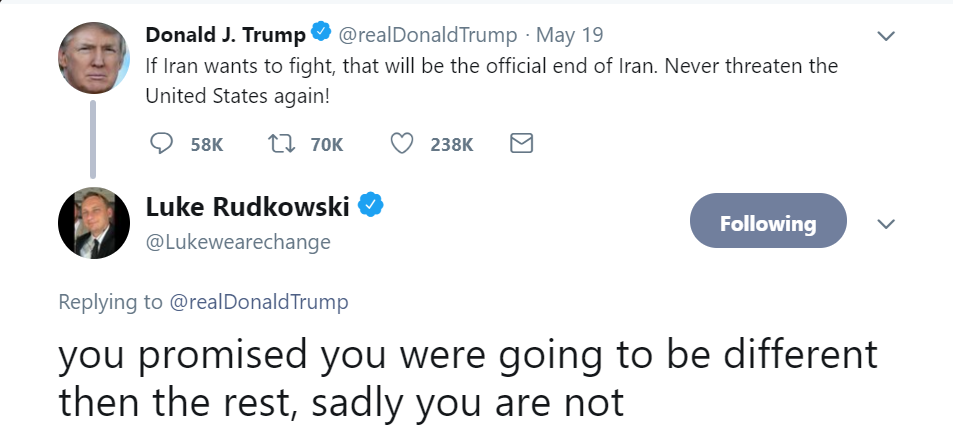Open Donald J. Trump's profile picture

tap(94, 58)
